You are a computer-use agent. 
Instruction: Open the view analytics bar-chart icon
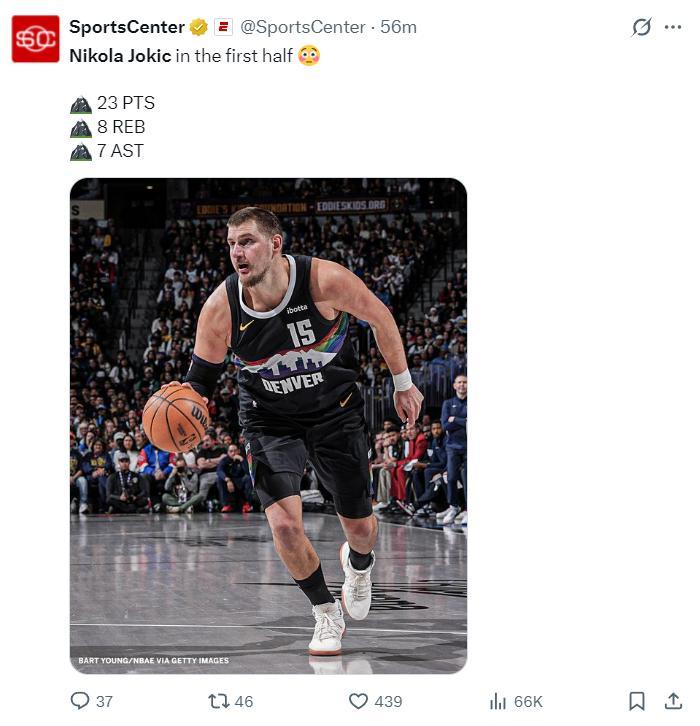(x=497, y=701)
